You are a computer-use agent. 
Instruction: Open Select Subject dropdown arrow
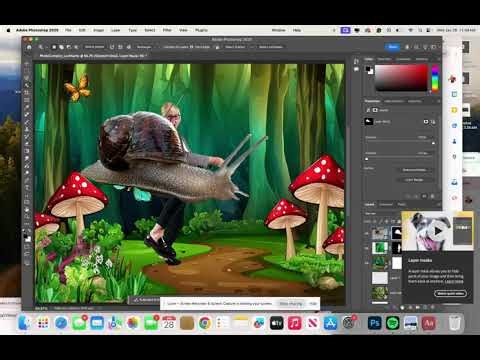(251, 47)
